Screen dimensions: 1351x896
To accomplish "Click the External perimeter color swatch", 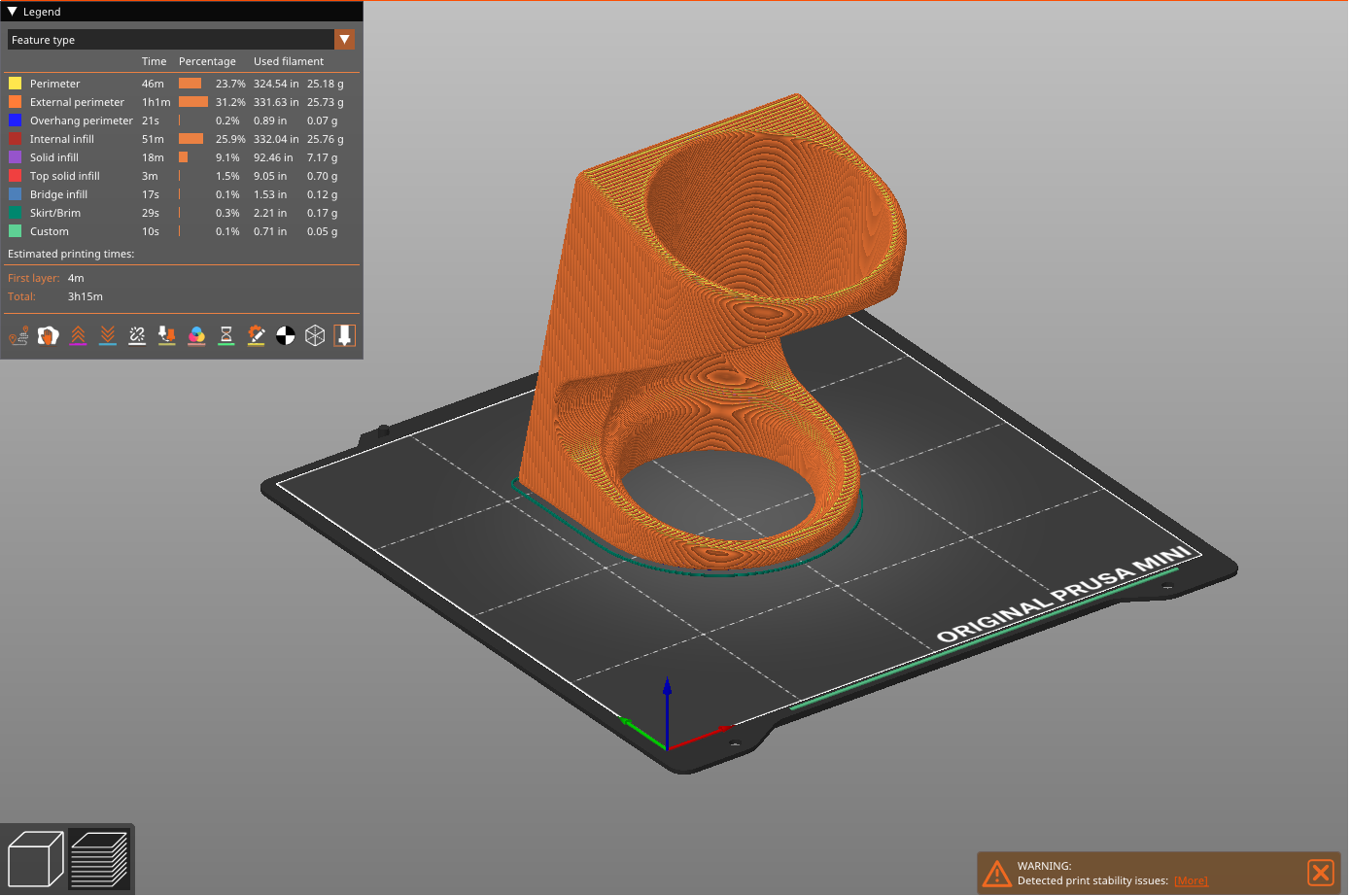I will coord(16,102).
